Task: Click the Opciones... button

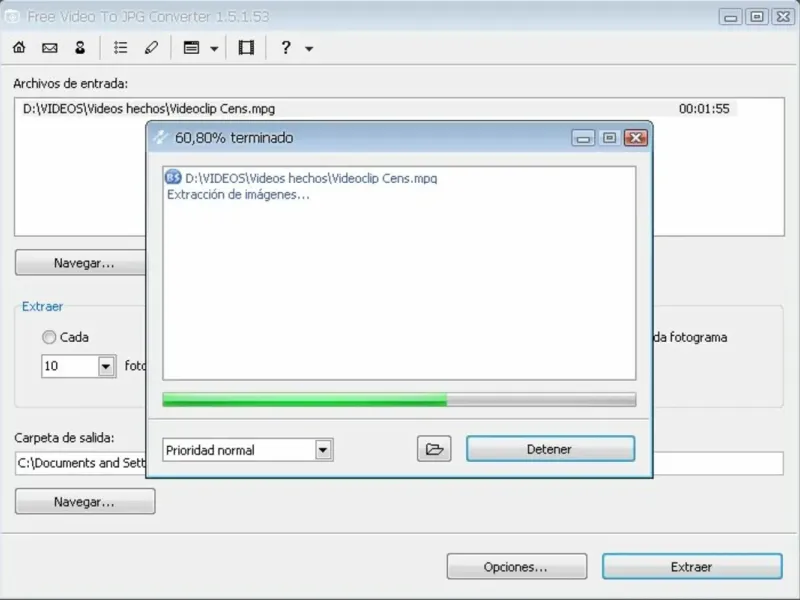Action: click(x=517, y=567)
